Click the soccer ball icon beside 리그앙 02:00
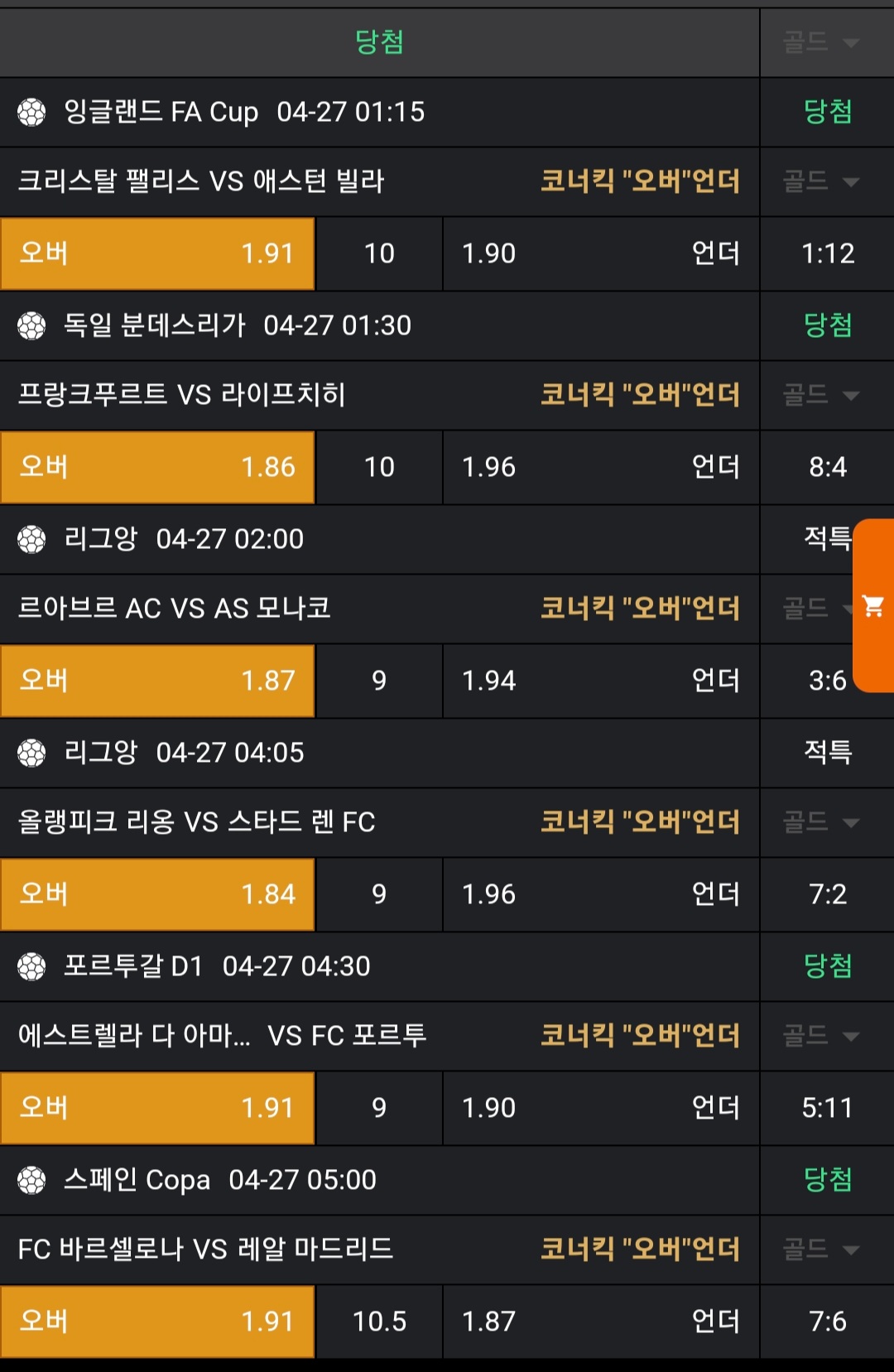 point(31,539)
